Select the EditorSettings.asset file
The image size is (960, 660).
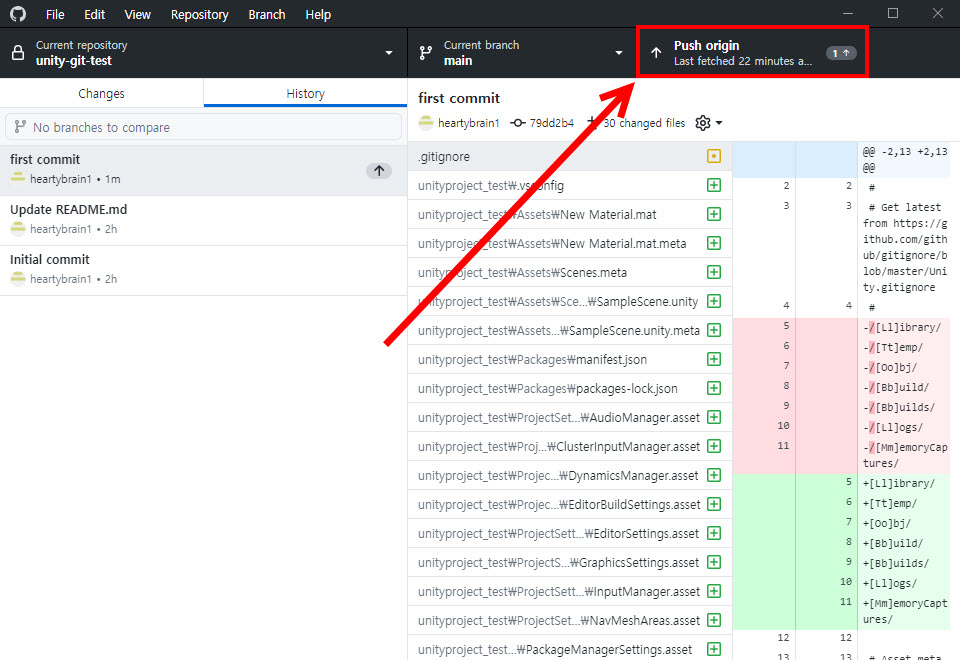point(569,533)
